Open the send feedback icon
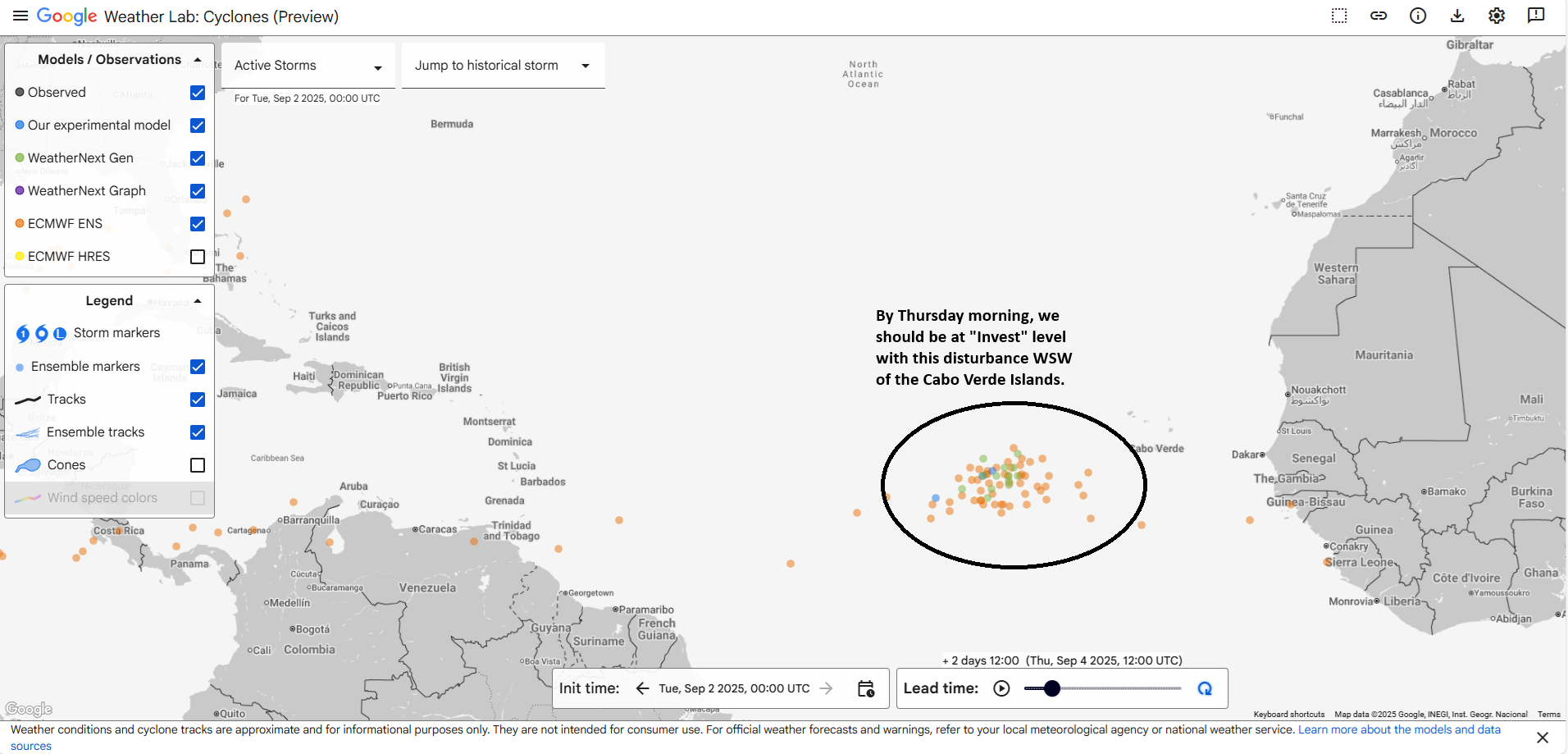Image resolution: width=1568 pixels, height=754 pixels. [1536, 16]
